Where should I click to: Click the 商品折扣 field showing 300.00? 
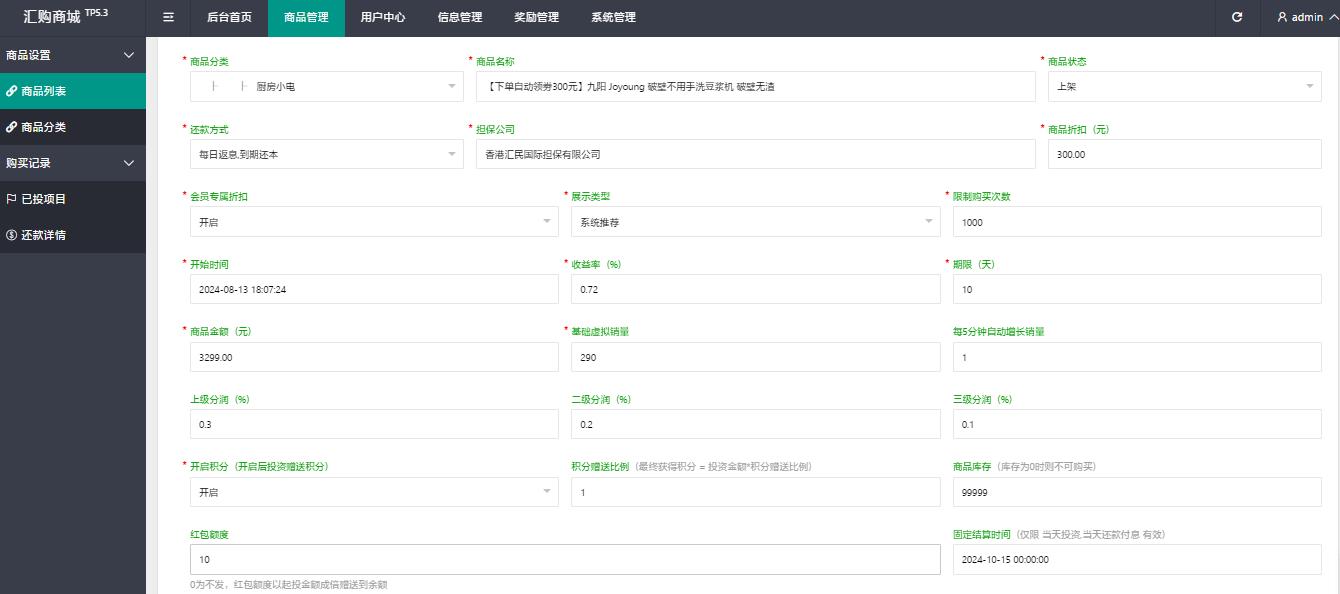coord(1185,154)
